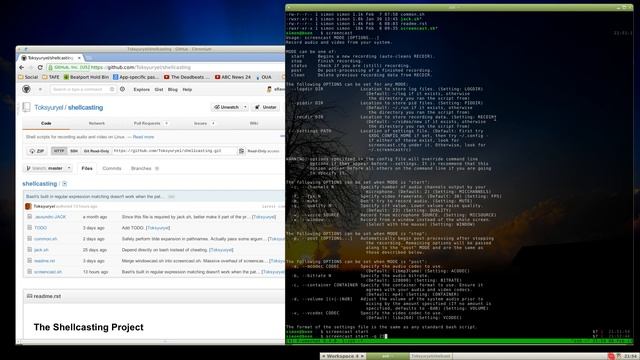Viewport: 640px width, 360px height.
Task: Switch to the Commits sub-tab
Action: coord(112,168)
